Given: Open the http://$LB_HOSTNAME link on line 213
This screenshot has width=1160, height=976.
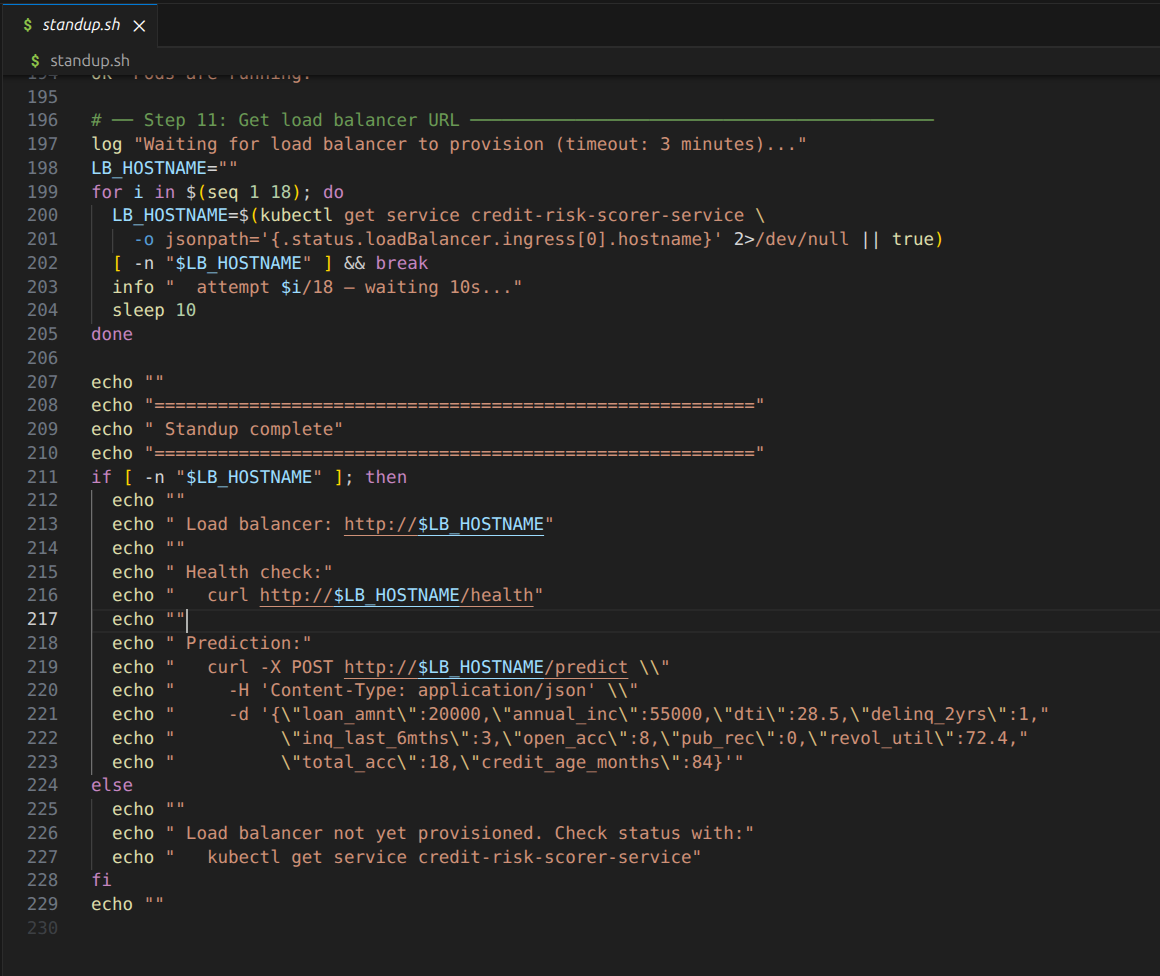Looking at the screenshot, I should click(444, 525).
